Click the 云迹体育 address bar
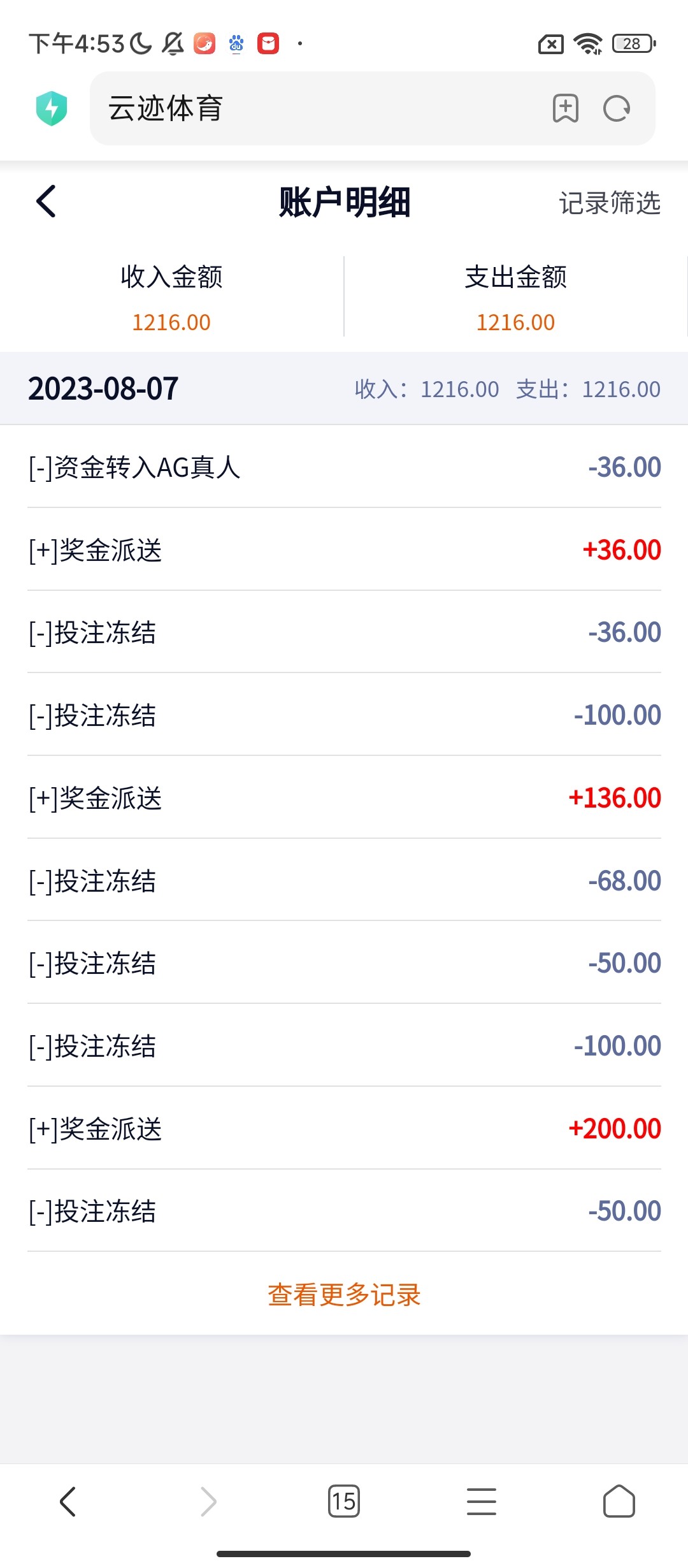Viewport: 688px width, 1568px height. point(319,108)
